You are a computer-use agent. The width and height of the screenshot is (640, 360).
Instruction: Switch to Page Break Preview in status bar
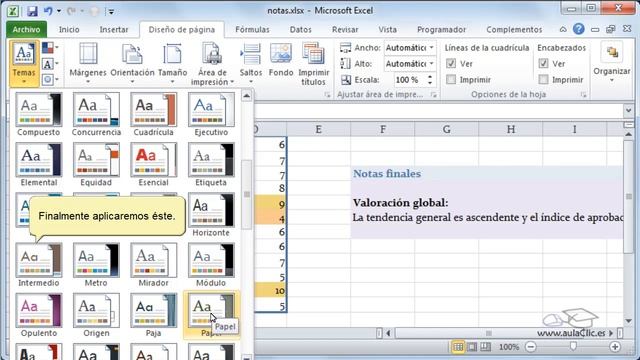coord(485,347)
